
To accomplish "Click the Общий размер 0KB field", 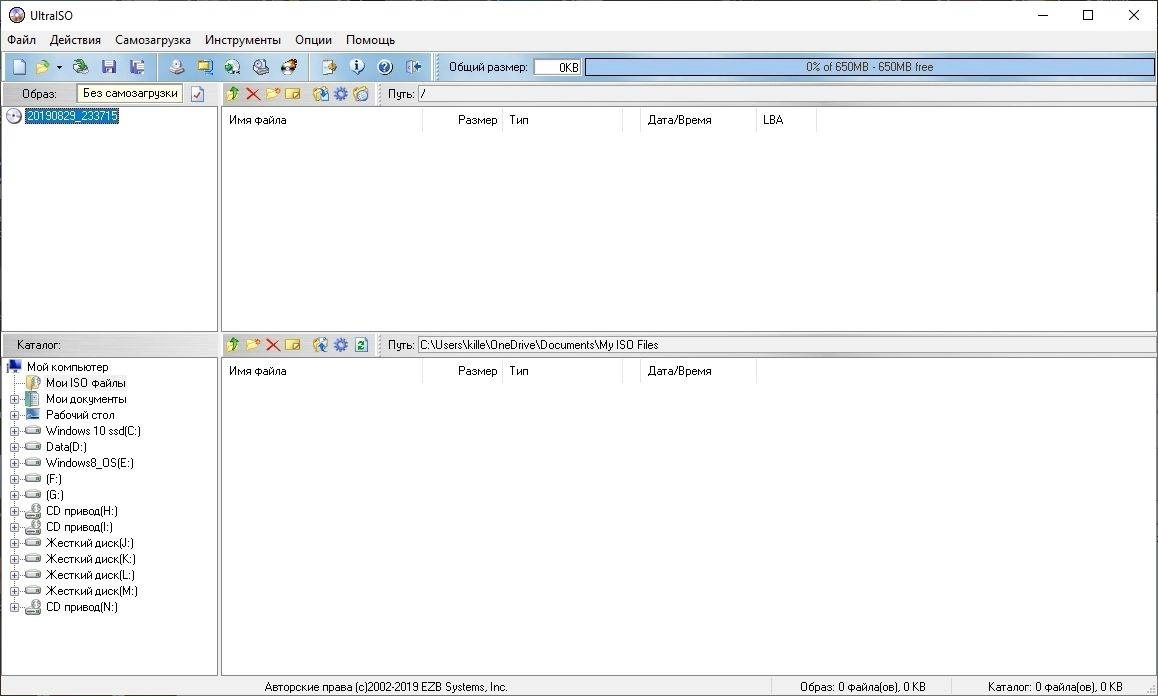I will [x=557, y=67].
